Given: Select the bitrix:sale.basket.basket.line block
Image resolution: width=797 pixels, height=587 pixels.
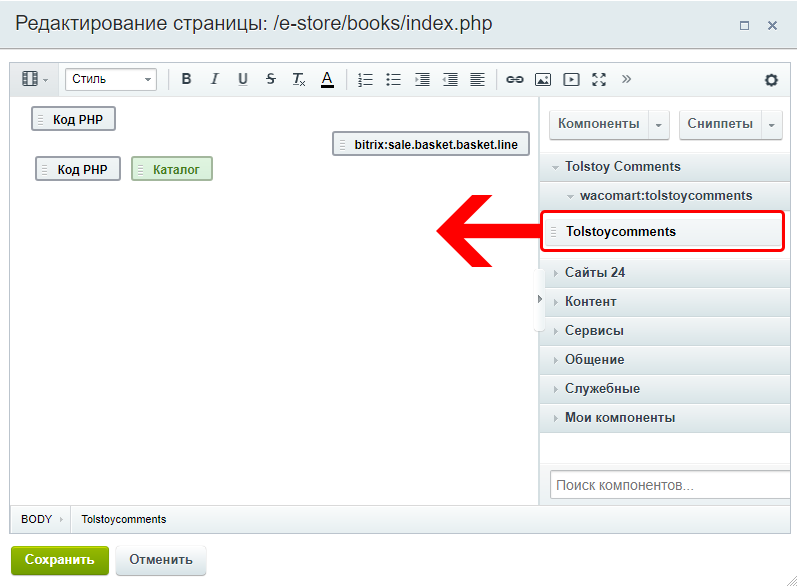Looking at the screenshot, I should point(431,144).
